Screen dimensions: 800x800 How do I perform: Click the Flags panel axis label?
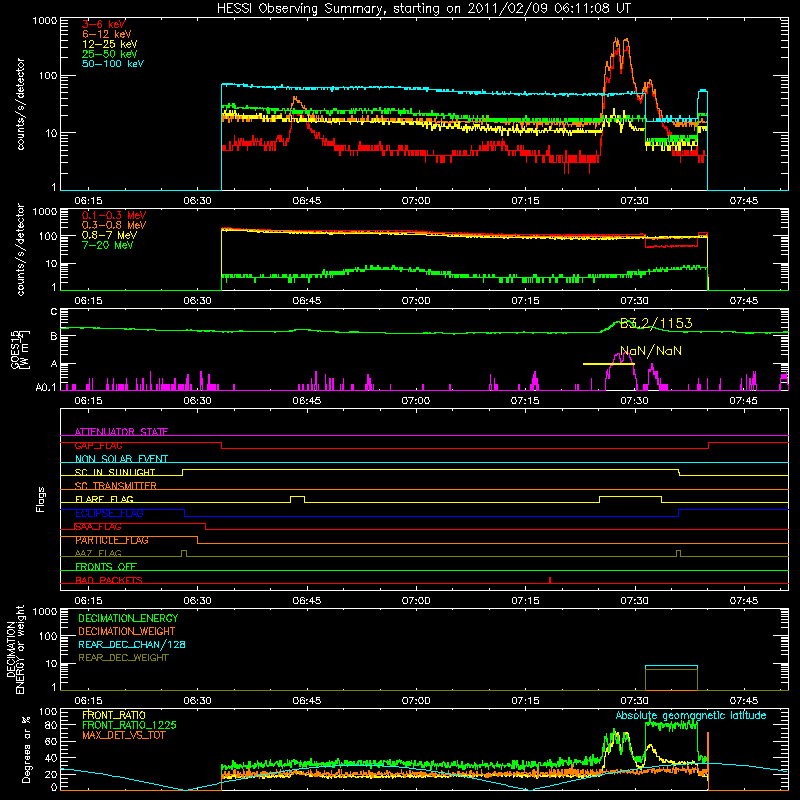[40, 499]
